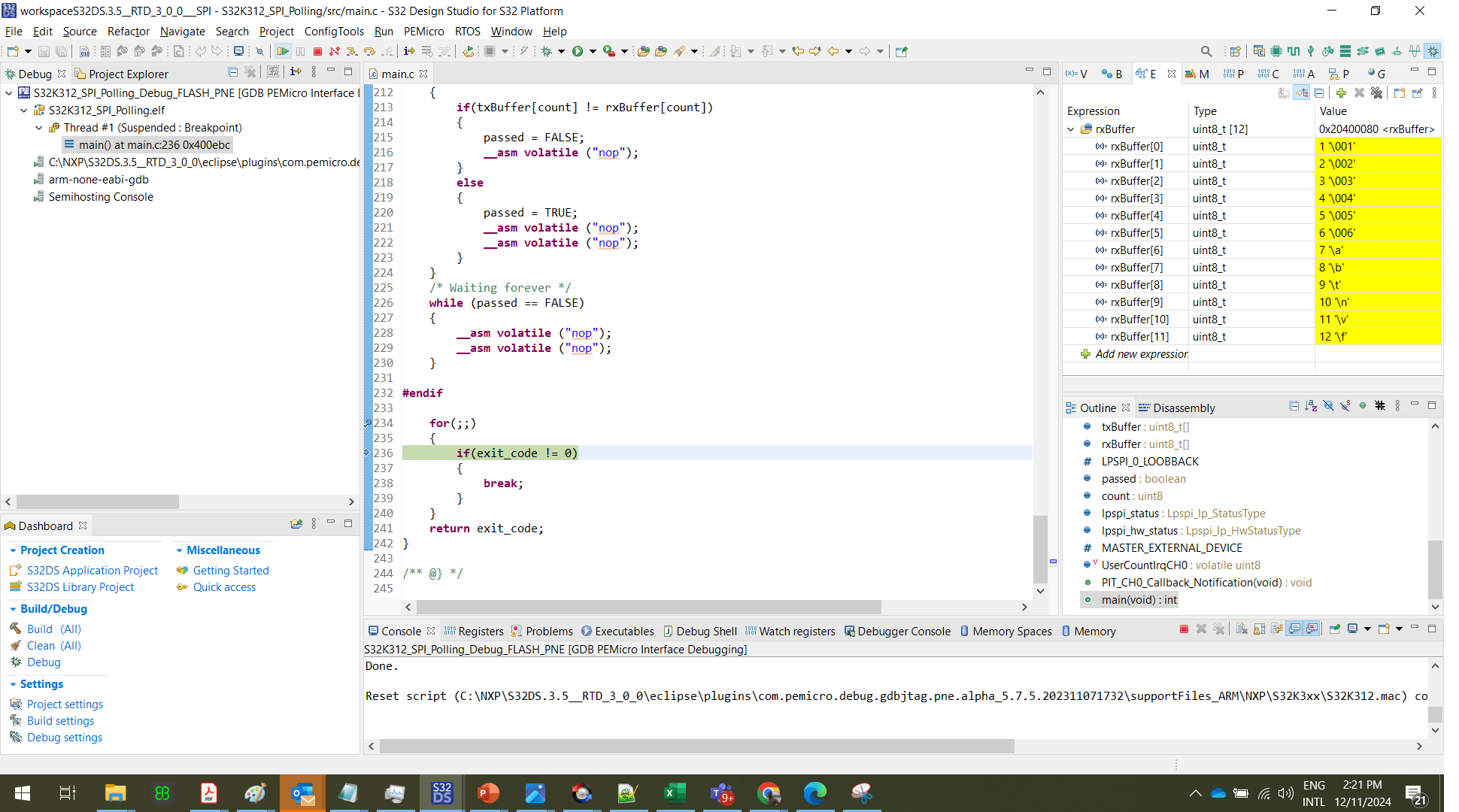Collapse the Thread #1 tree node
Screen dimensions: 1459x812
tap(38, 128)
